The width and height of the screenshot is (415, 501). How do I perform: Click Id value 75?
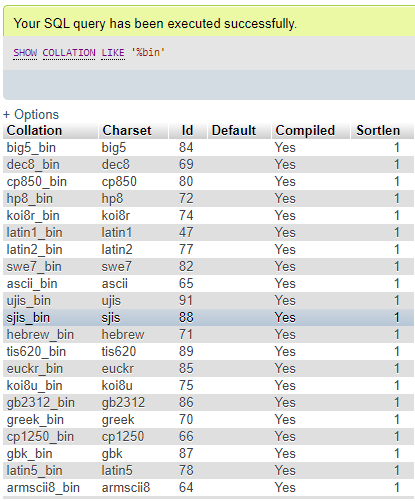click(186, 386)
